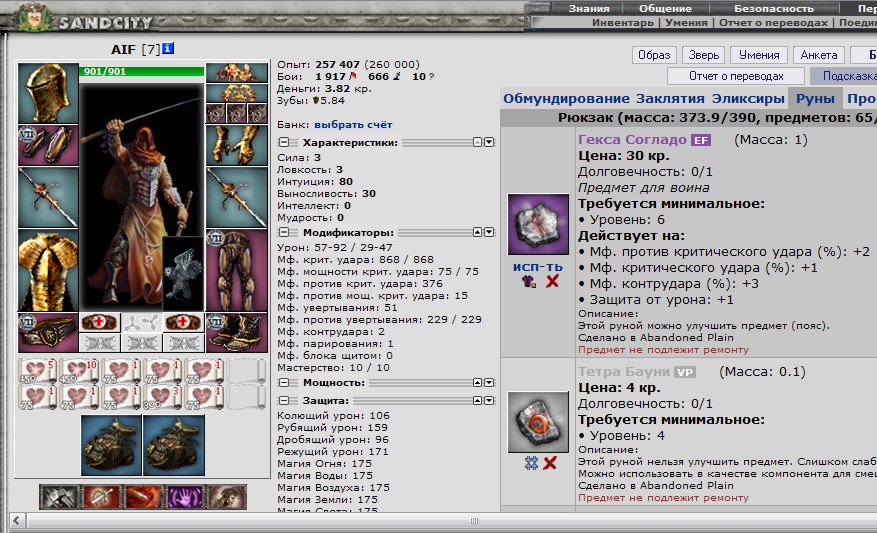The height and width of the screenshot is (533, 877).
Task: Click the scroll-left arrow of the horizontal scrollbar
Action: (x=16, y=521)
